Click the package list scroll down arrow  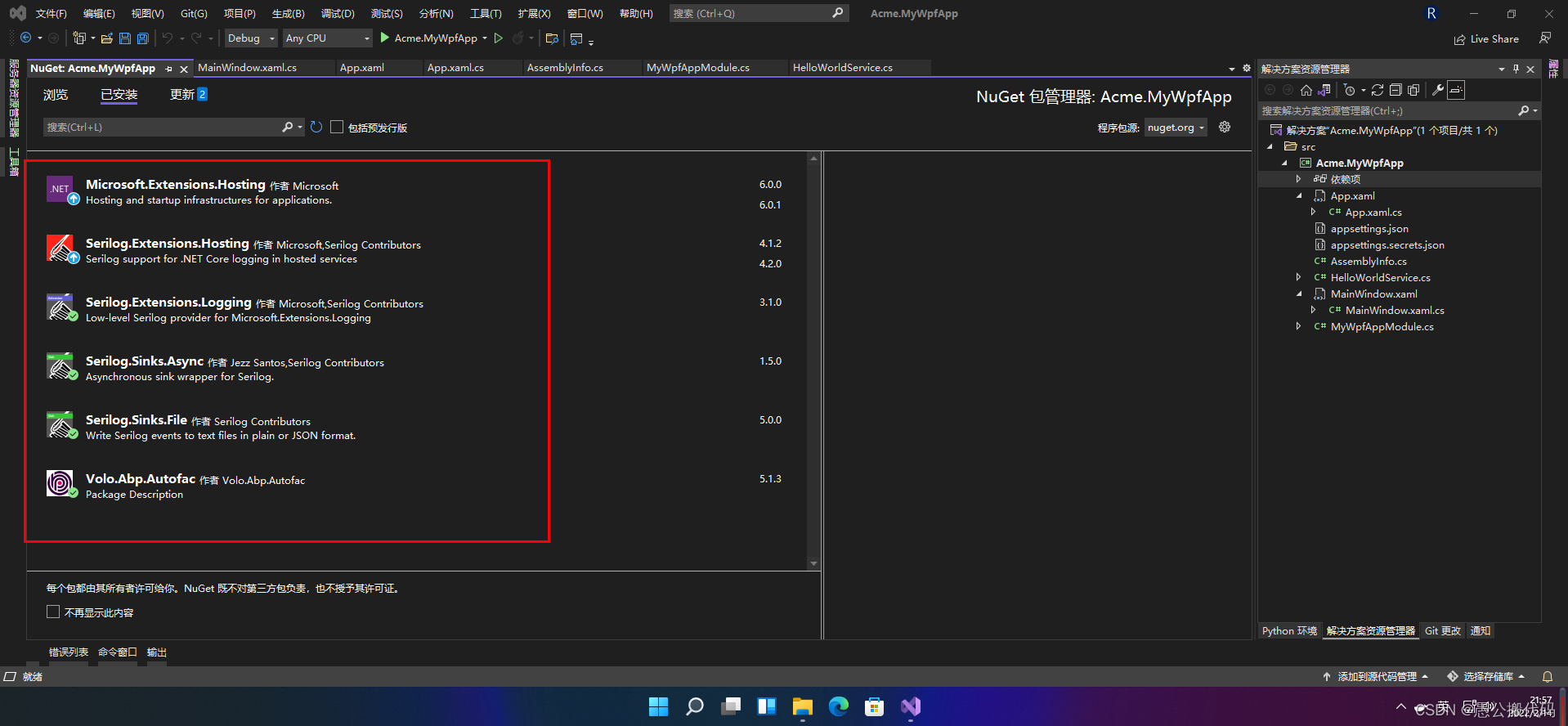pos(813,563)
